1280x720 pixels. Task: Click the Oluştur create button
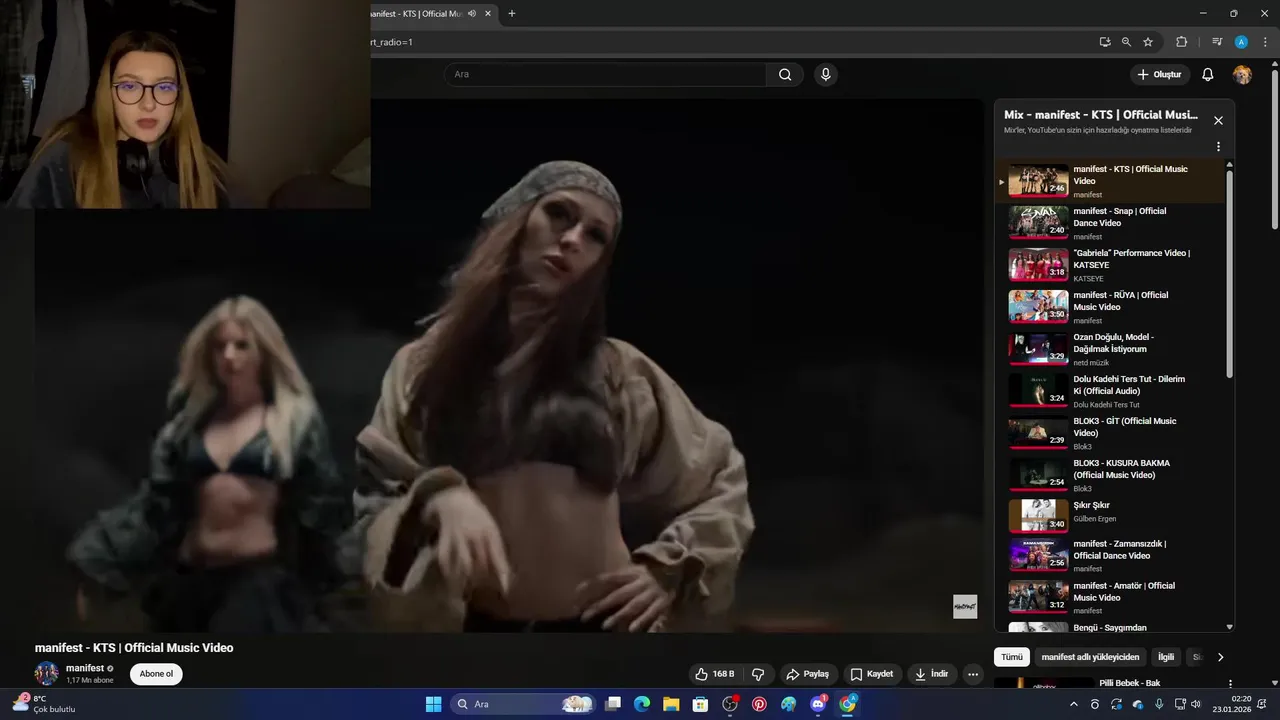pyautogui.click(x=1159, y=75)
